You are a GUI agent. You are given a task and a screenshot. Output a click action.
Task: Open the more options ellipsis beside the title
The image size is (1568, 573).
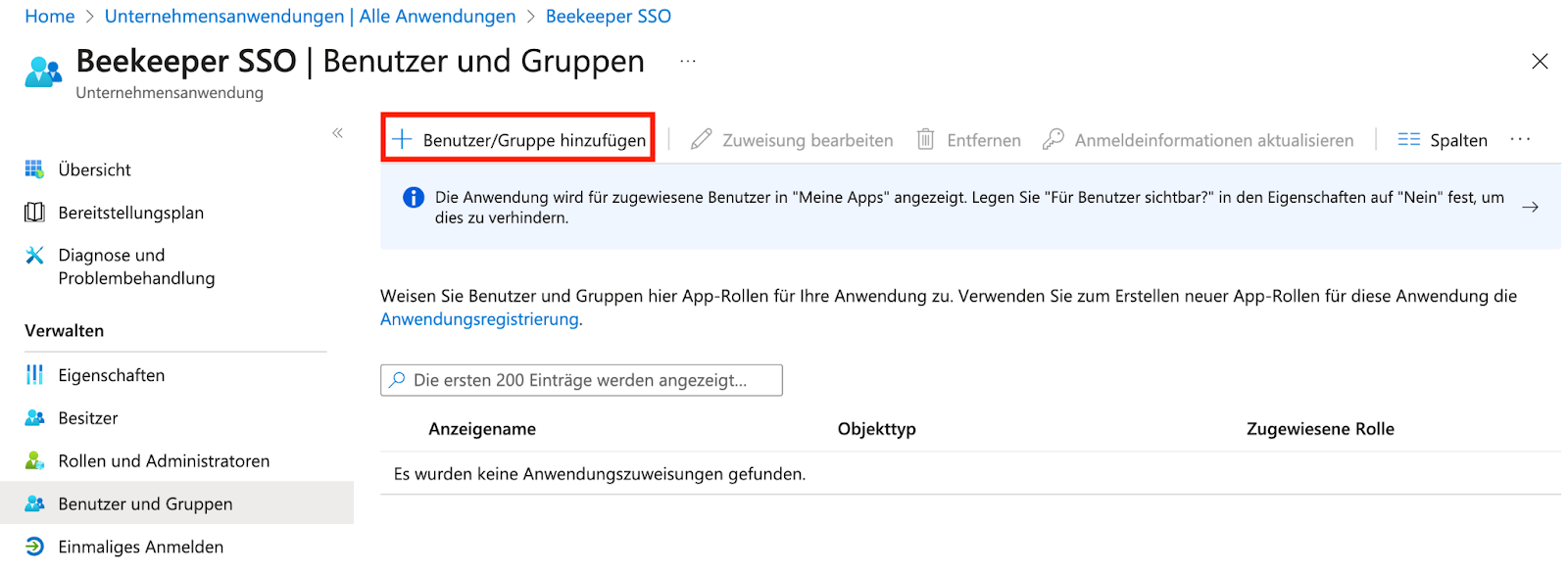(688, 61)
